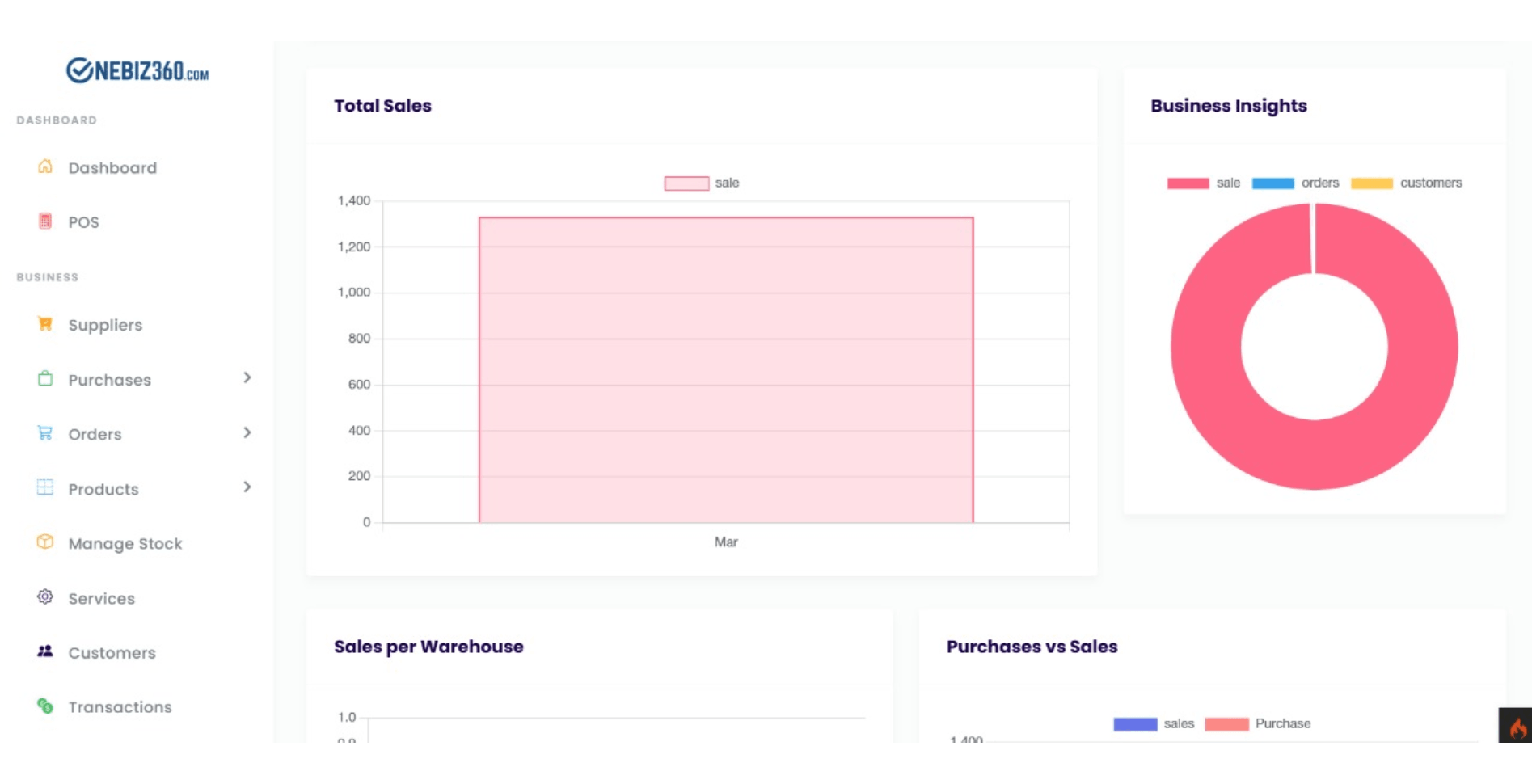The width and height of the screenshot is (1532, 784).
Task: Click the Purchase legend color swatch
Action: coord(1226,724)
